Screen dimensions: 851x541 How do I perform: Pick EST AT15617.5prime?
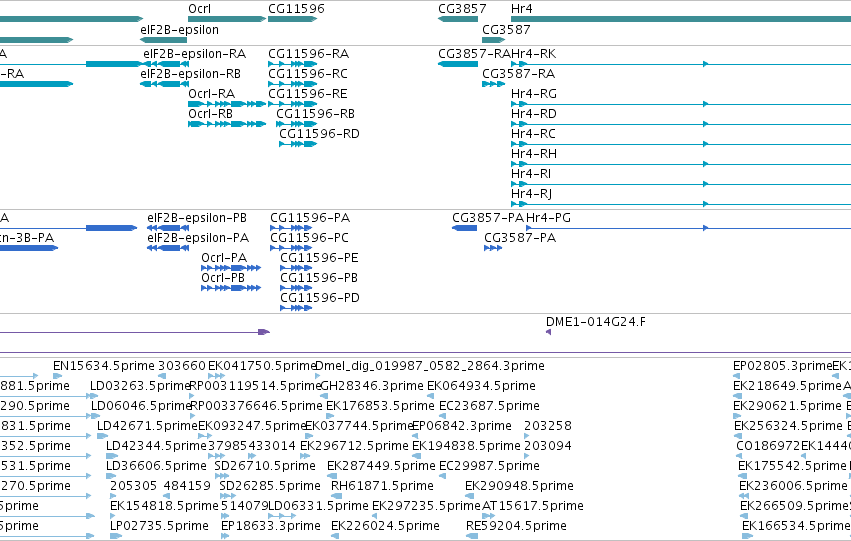tap(532, 507)
